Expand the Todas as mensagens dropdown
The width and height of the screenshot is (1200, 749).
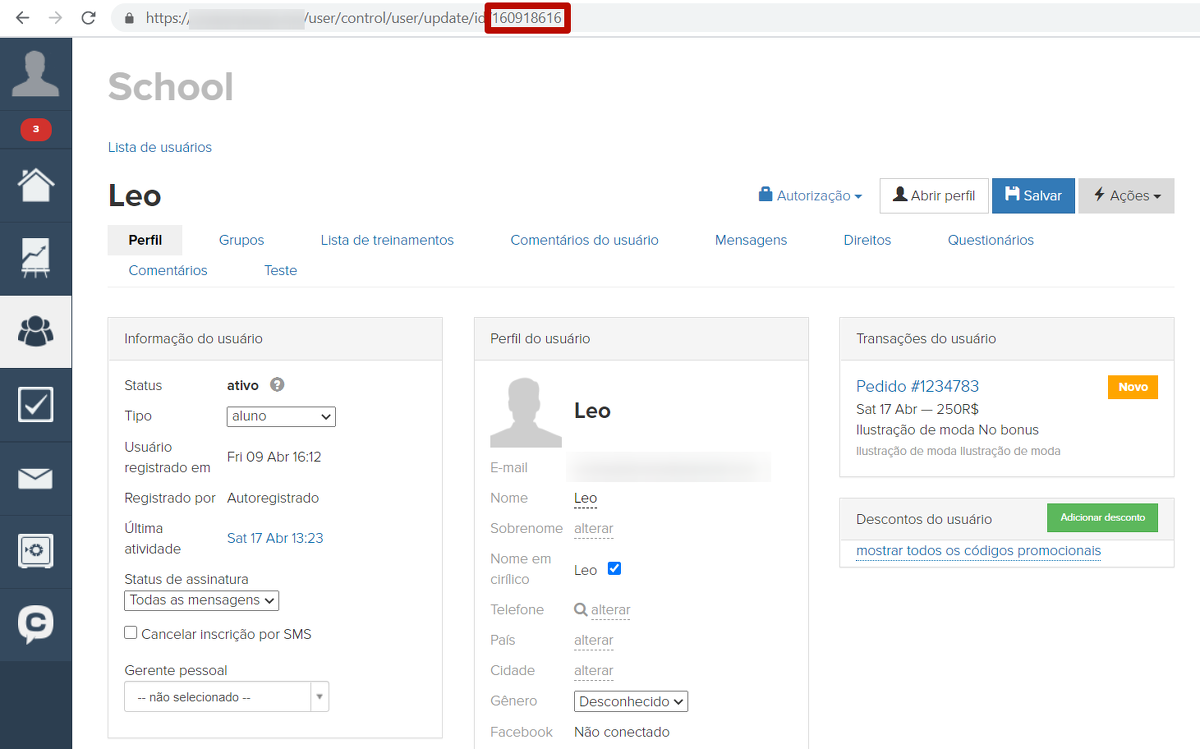[201, 600]
